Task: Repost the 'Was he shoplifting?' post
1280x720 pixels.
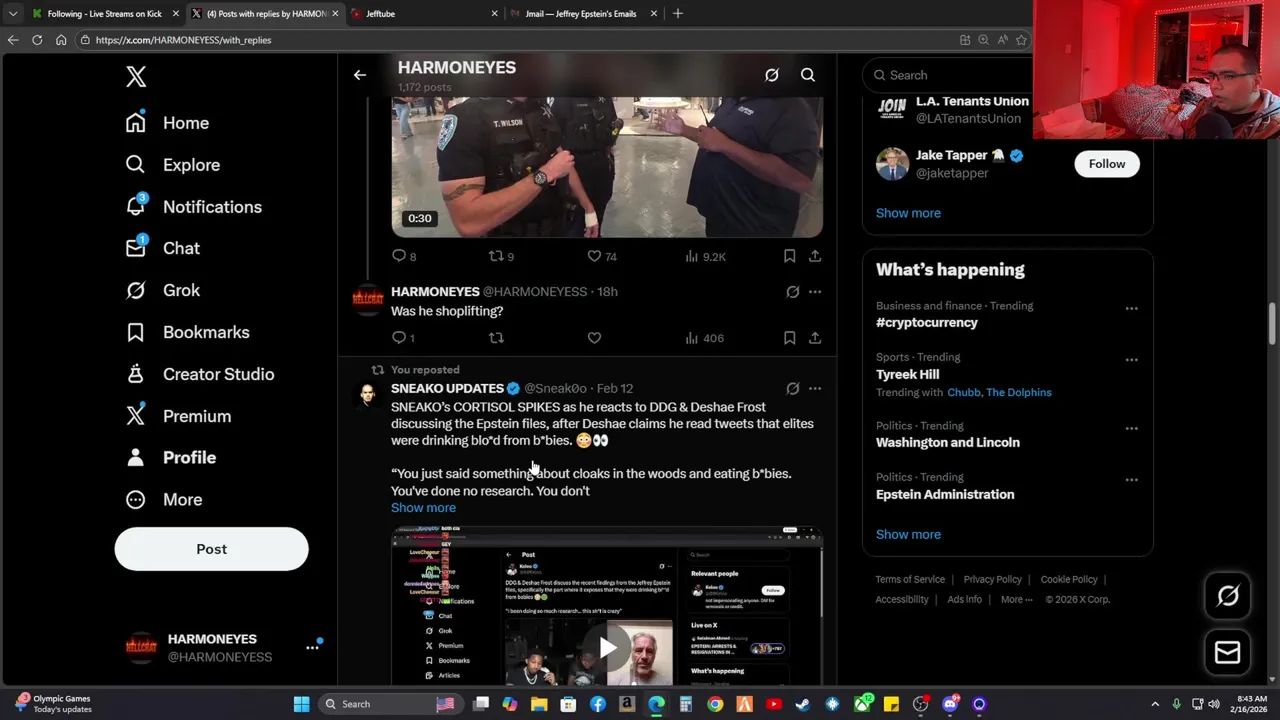Action: click(x=495, y=338)
